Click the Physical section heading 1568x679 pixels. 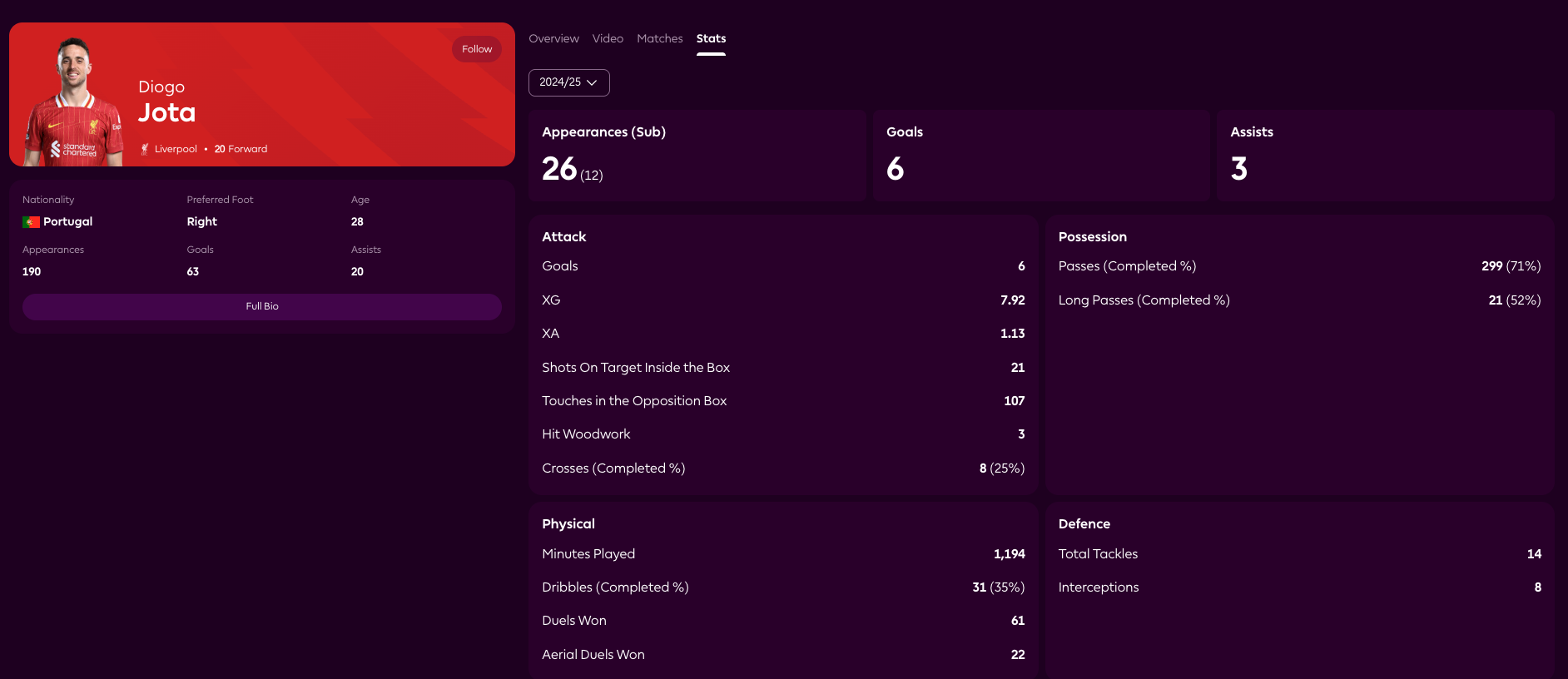(x=568, y=523)
